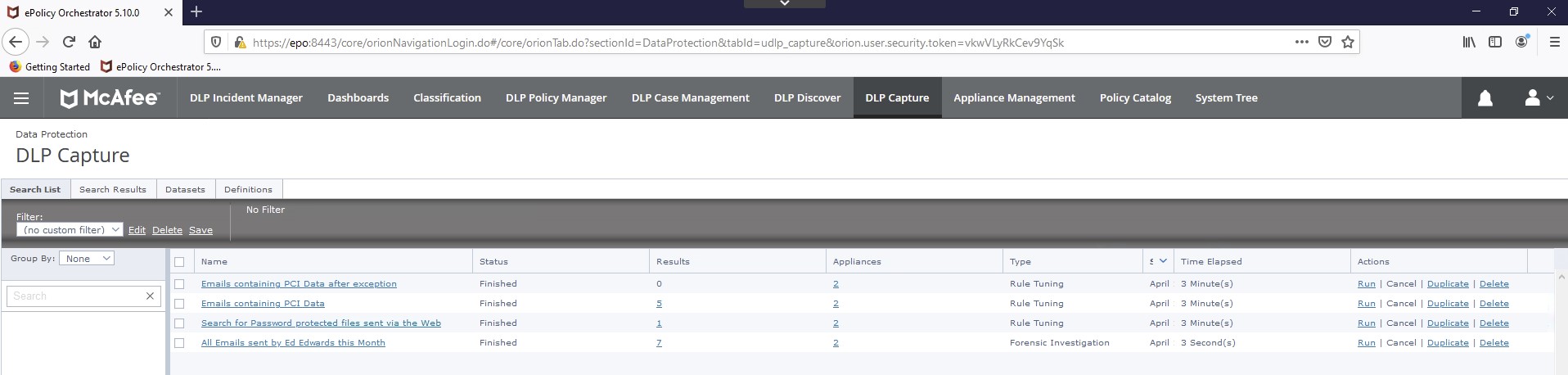Switch to the Datasets tab
The height and width of the screenshot is (375, 1568).
click(x=185, y=189)
